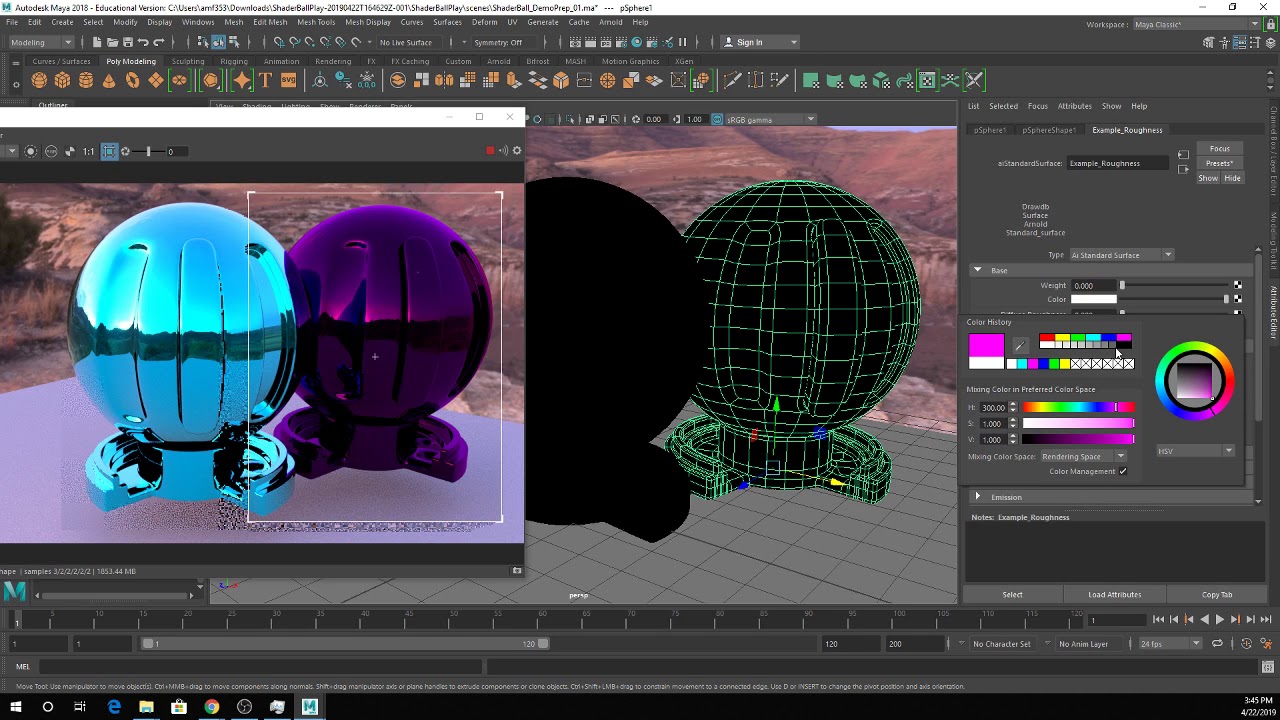Open the Mixing Color Space dropdown
The image size is (1280, 720).
pyautogui.click(x=1083, y=457)
